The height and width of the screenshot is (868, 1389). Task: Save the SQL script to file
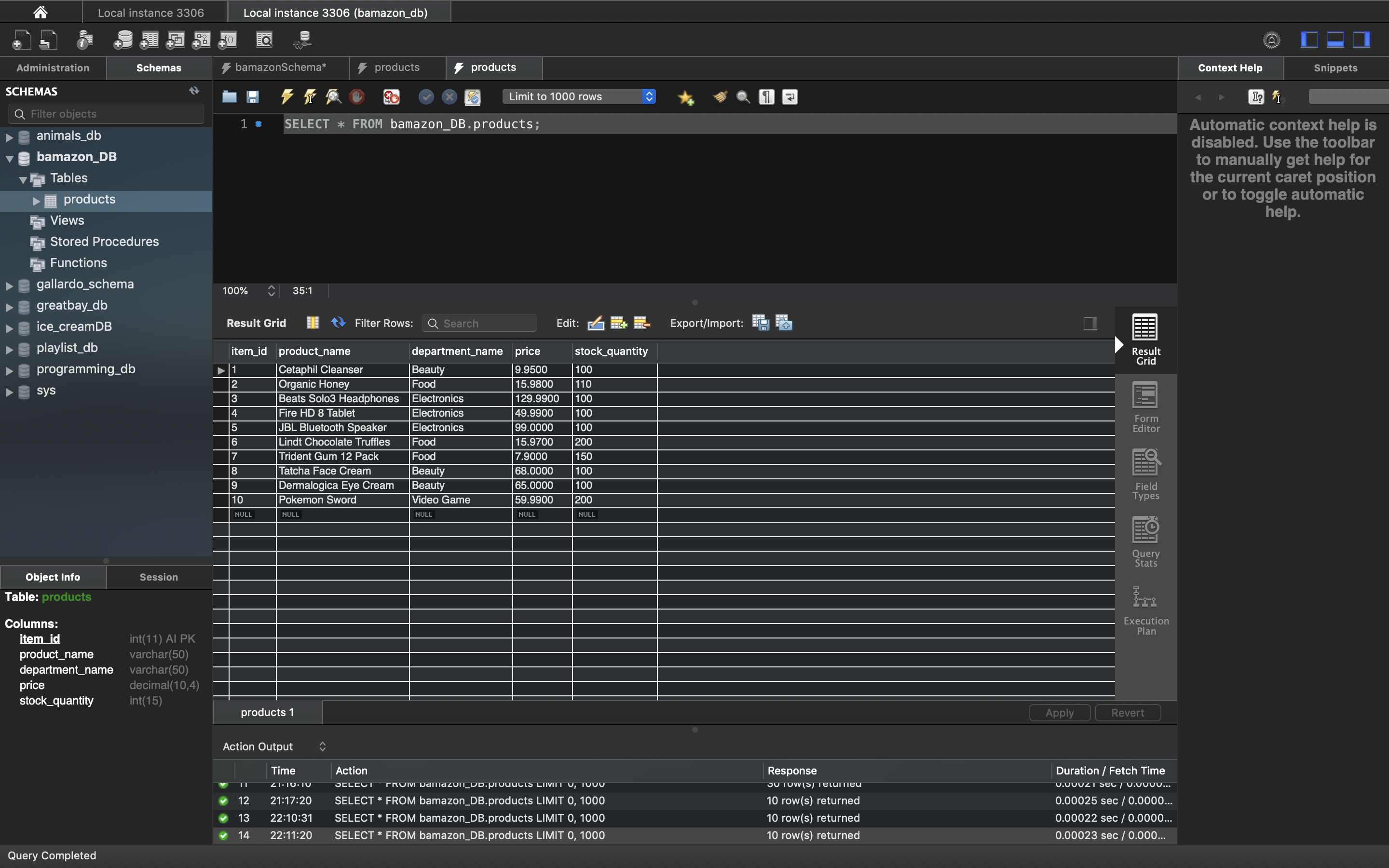tap(253, 96)
